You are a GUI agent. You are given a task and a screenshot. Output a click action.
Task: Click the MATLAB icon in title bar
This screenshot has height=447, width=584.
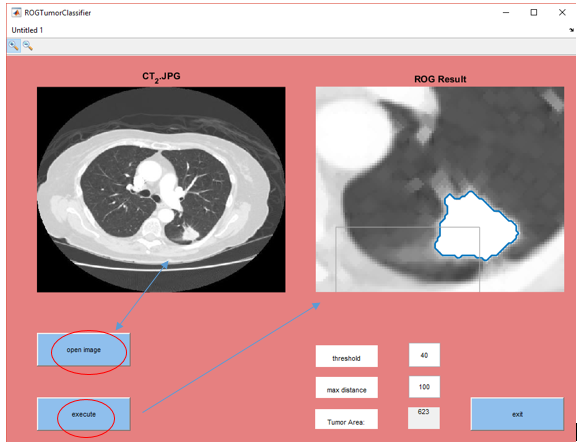click(16, 13)
